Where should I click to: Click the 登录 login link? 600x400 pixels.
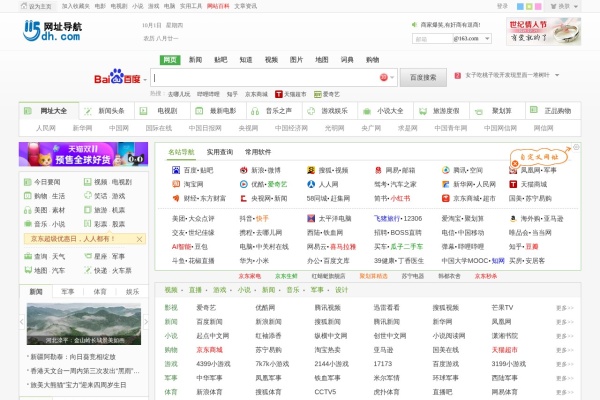click(502, 6)
